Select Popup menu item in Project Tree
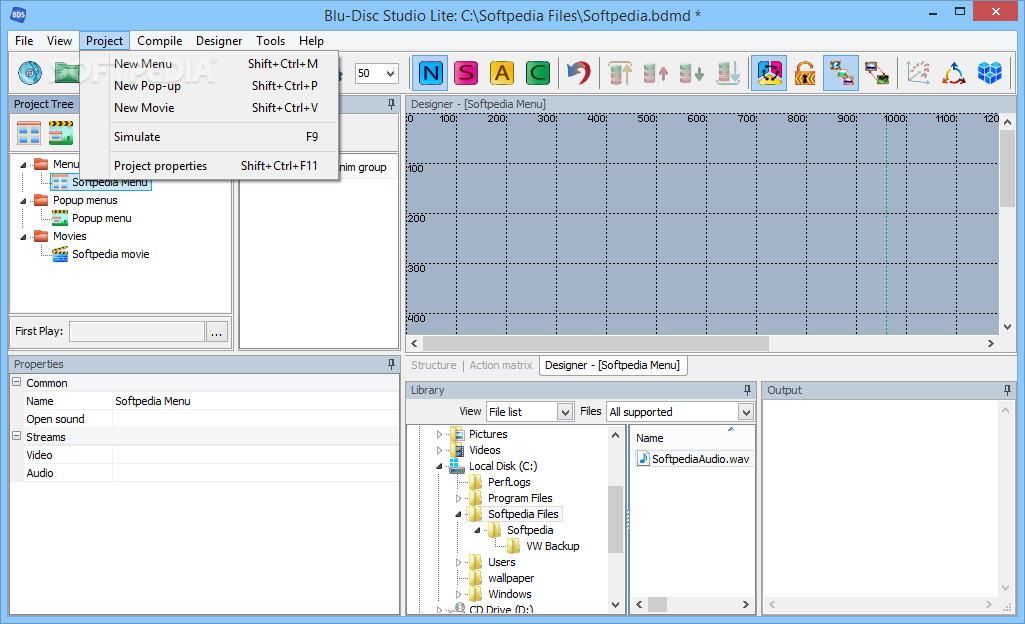 pos(101,218)
